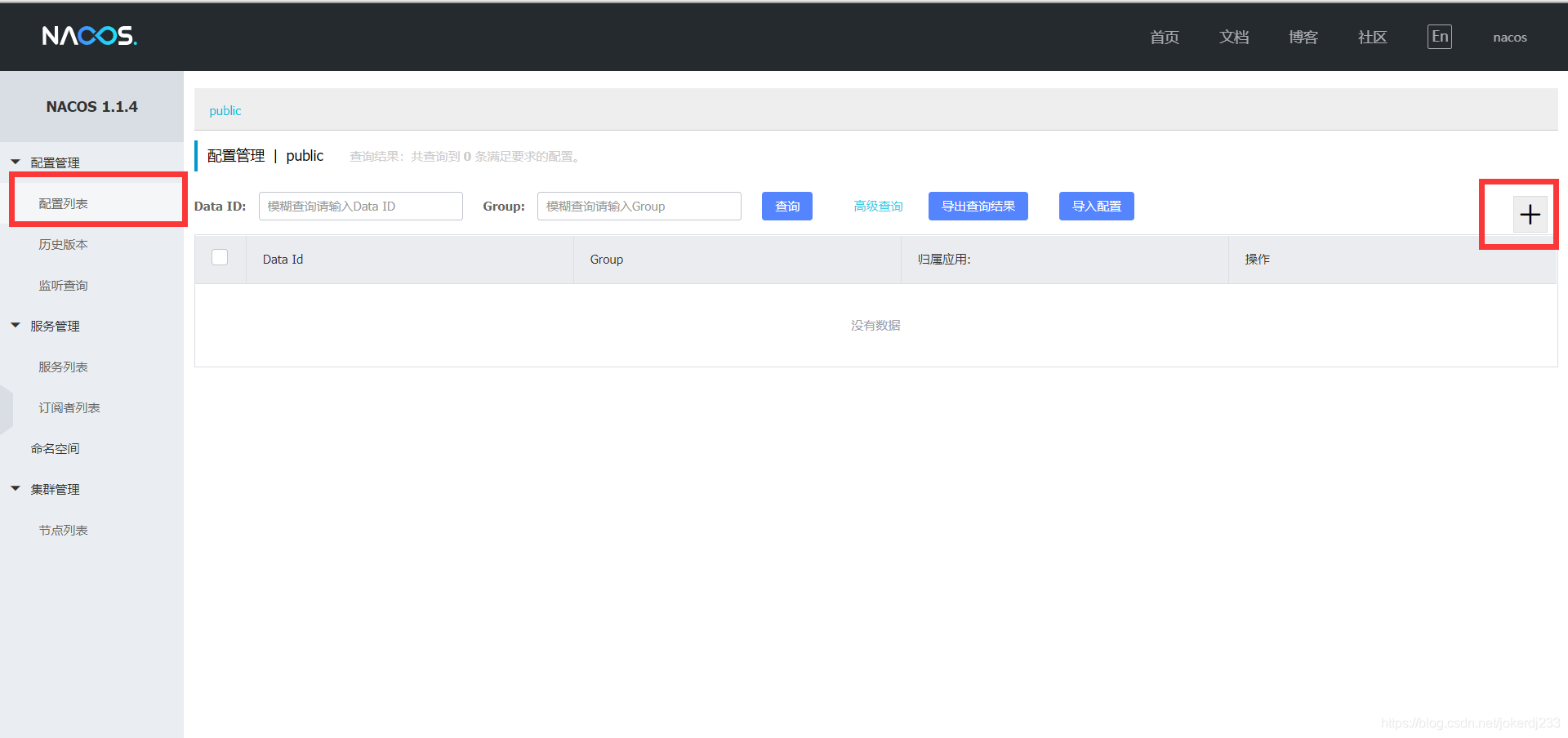Switch language with the En icon
1568x738 pixels.
coord(1440,37)
